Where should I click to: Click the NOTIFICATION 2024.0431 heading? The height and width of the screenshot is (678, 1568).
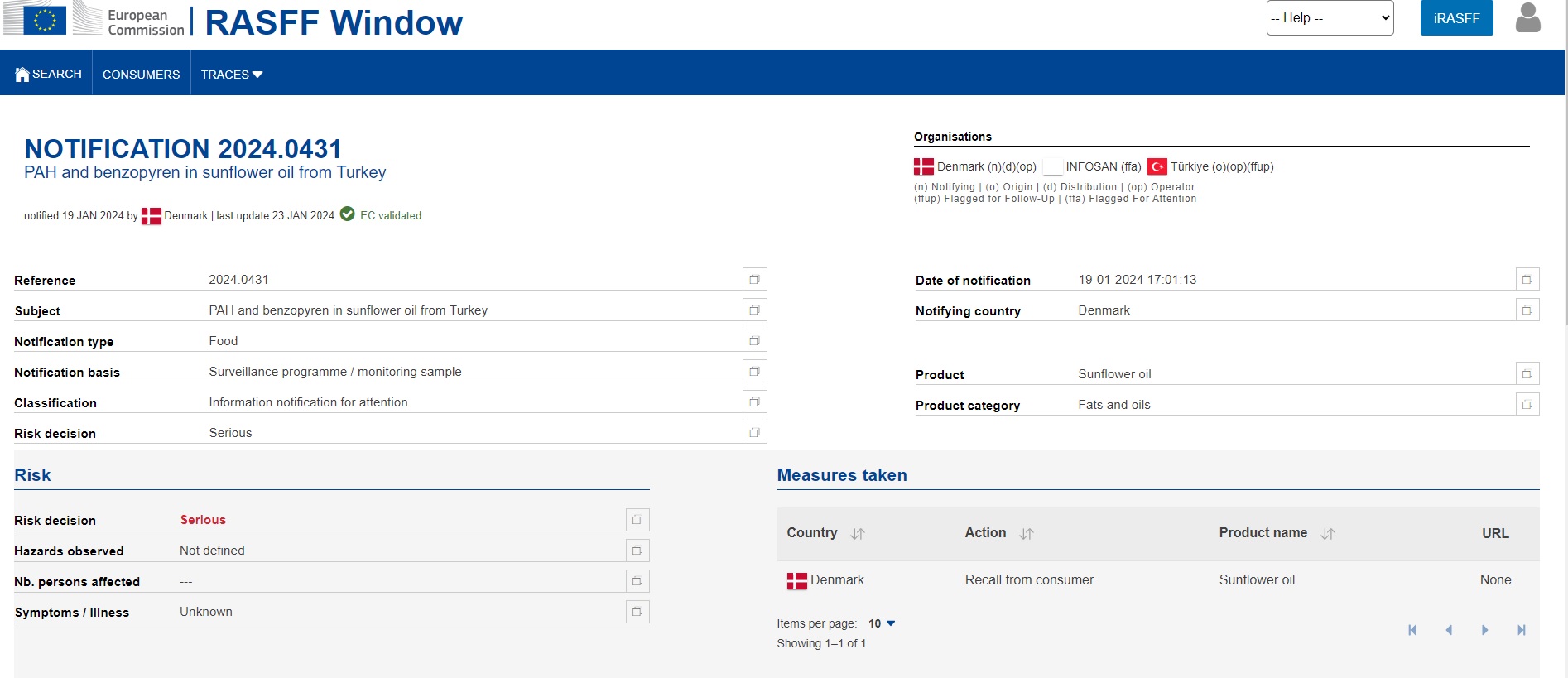point(183,149)
